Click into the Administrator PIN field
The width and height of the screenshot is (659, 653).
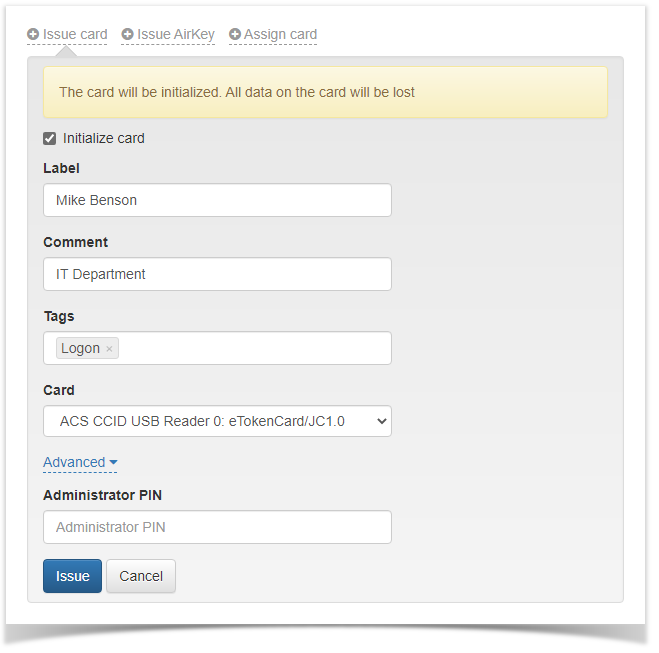[x=217, y=527]
